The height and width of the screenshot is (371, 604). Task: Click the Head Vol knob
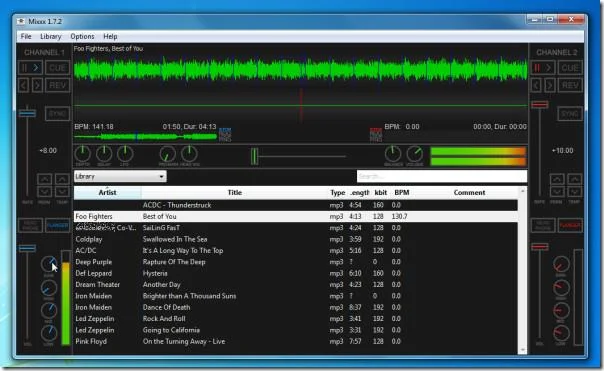[x=189, y=154]
